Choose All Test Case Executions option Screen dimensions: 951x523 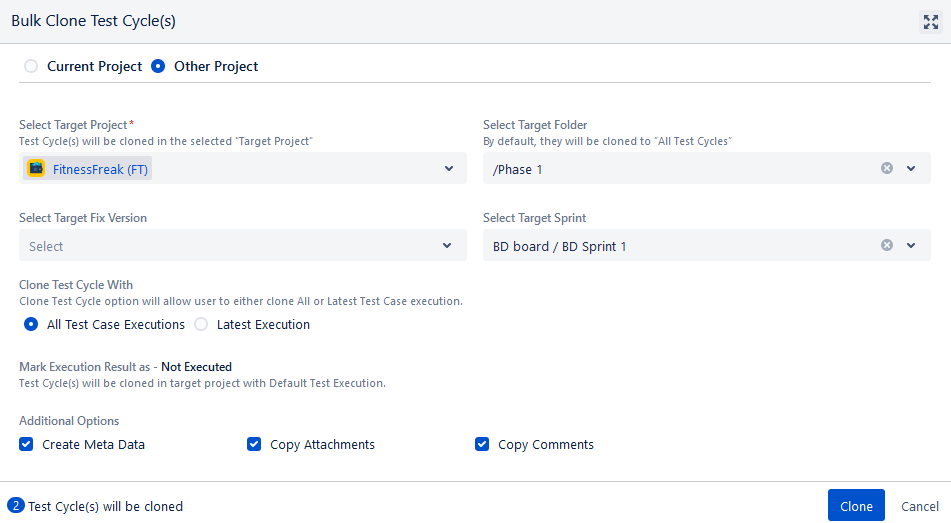[31, 325]
